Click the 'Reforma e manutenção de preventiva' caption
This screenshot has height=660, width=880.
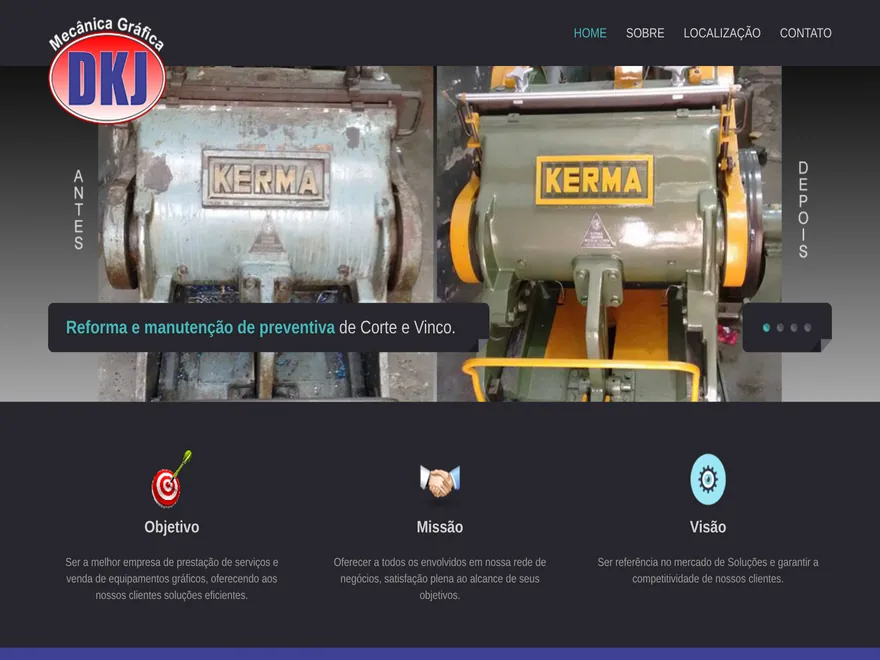coord(200,327)
